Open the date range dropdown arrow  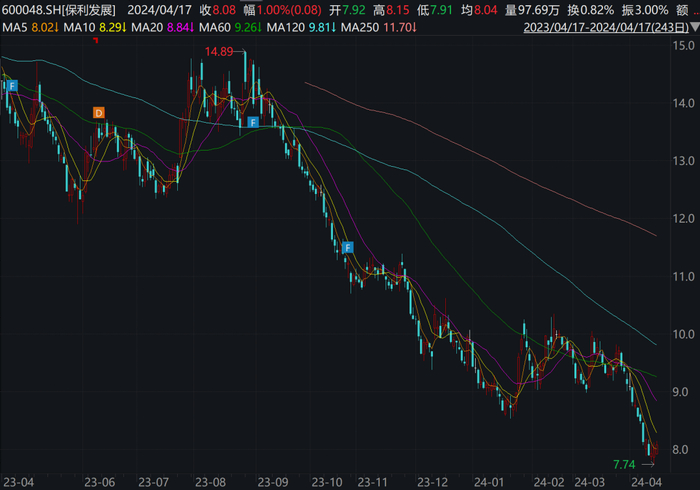click(x=695, y=28)
